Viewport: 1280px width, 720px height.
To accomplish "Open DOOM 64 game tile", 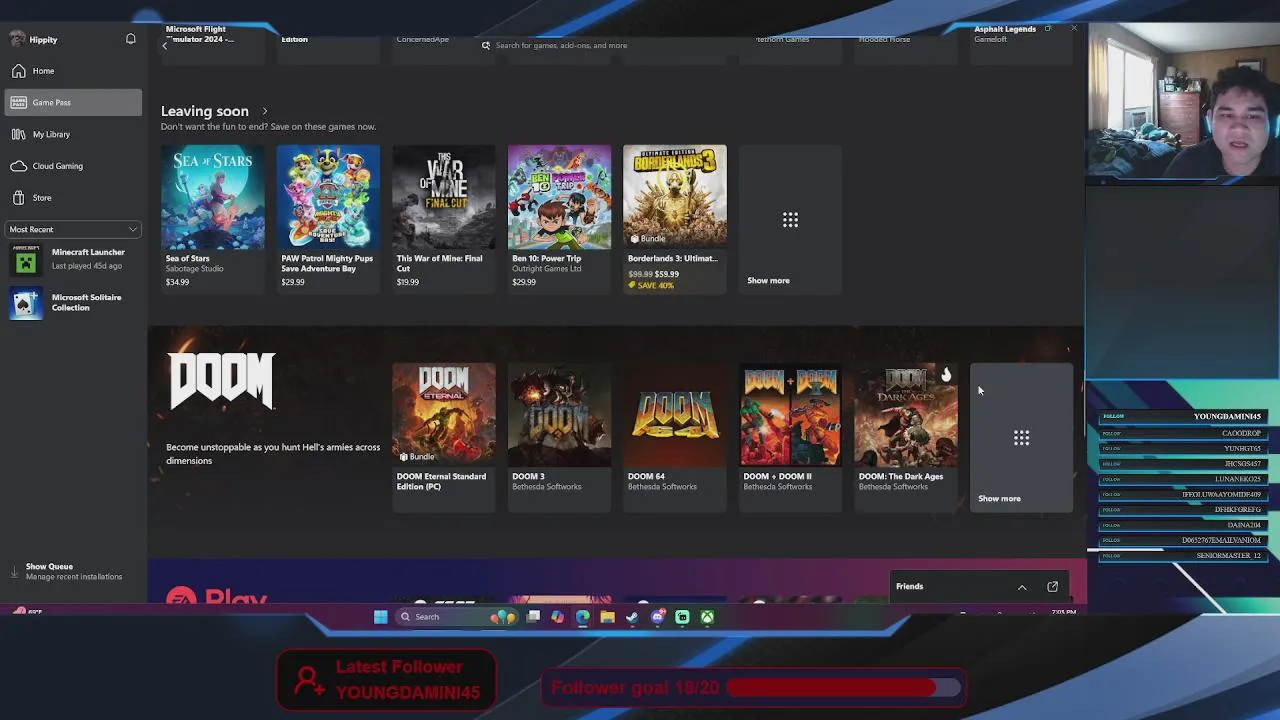I will click(675, 436).
